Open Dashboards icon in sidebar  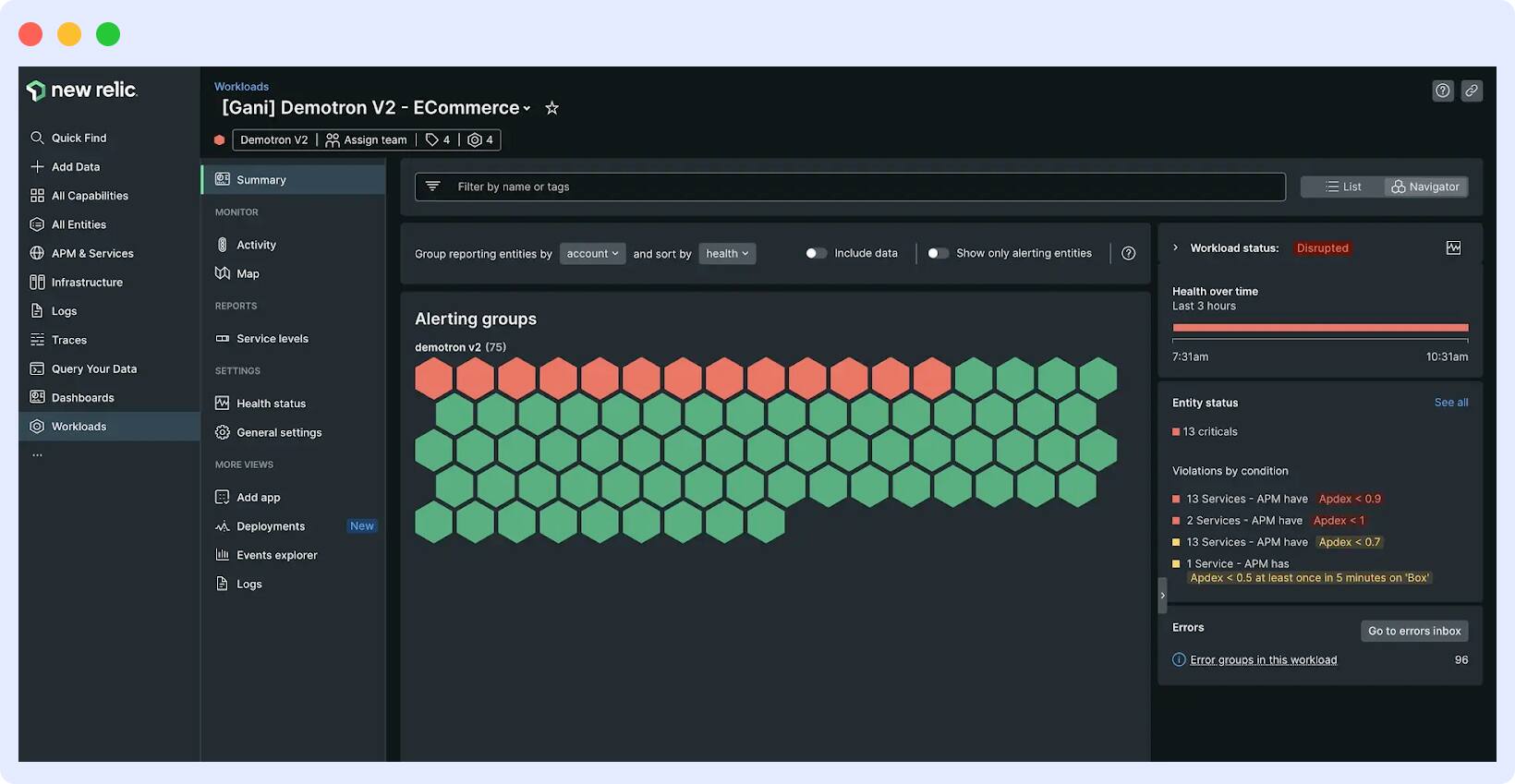tap(37, 397)
